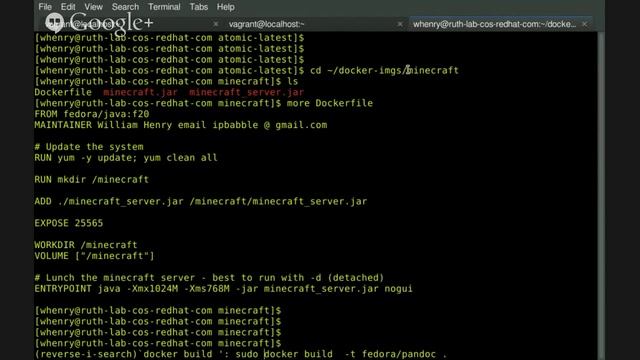Open the Terminal menu

tap(164, 7)
